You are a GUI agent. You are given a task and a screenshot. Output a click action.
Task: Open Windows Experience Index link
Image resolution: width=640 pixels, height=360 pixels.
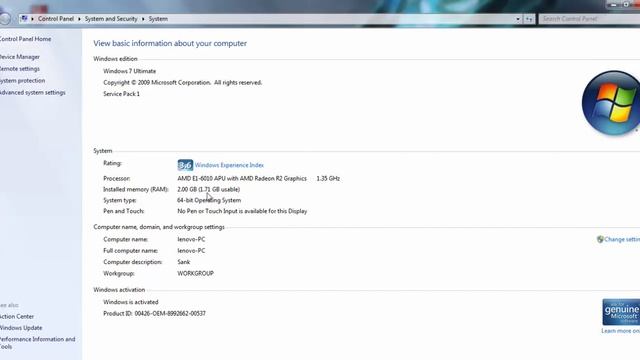point(229,165)
